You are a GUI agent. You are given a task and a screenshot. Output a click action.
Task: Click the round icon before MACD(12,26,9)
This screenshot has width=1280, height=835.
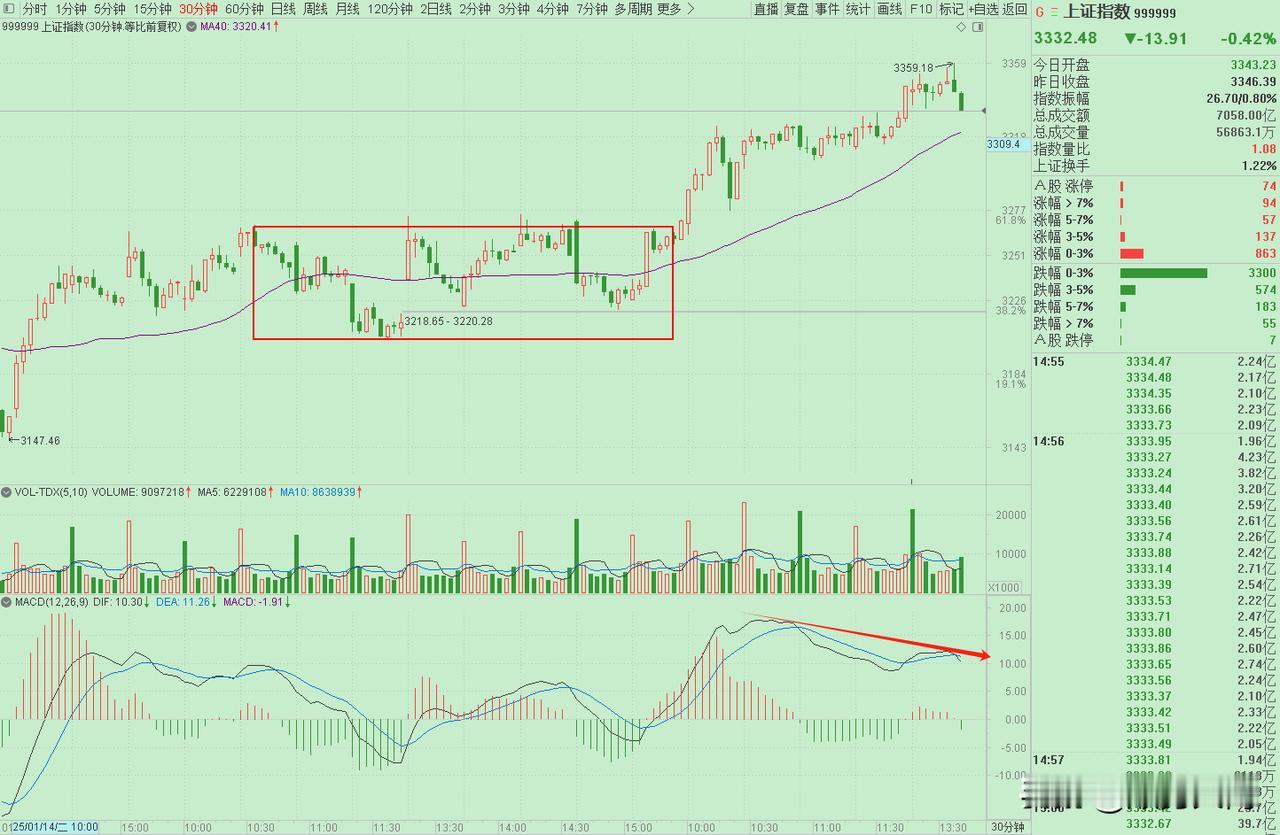[7, 603]
